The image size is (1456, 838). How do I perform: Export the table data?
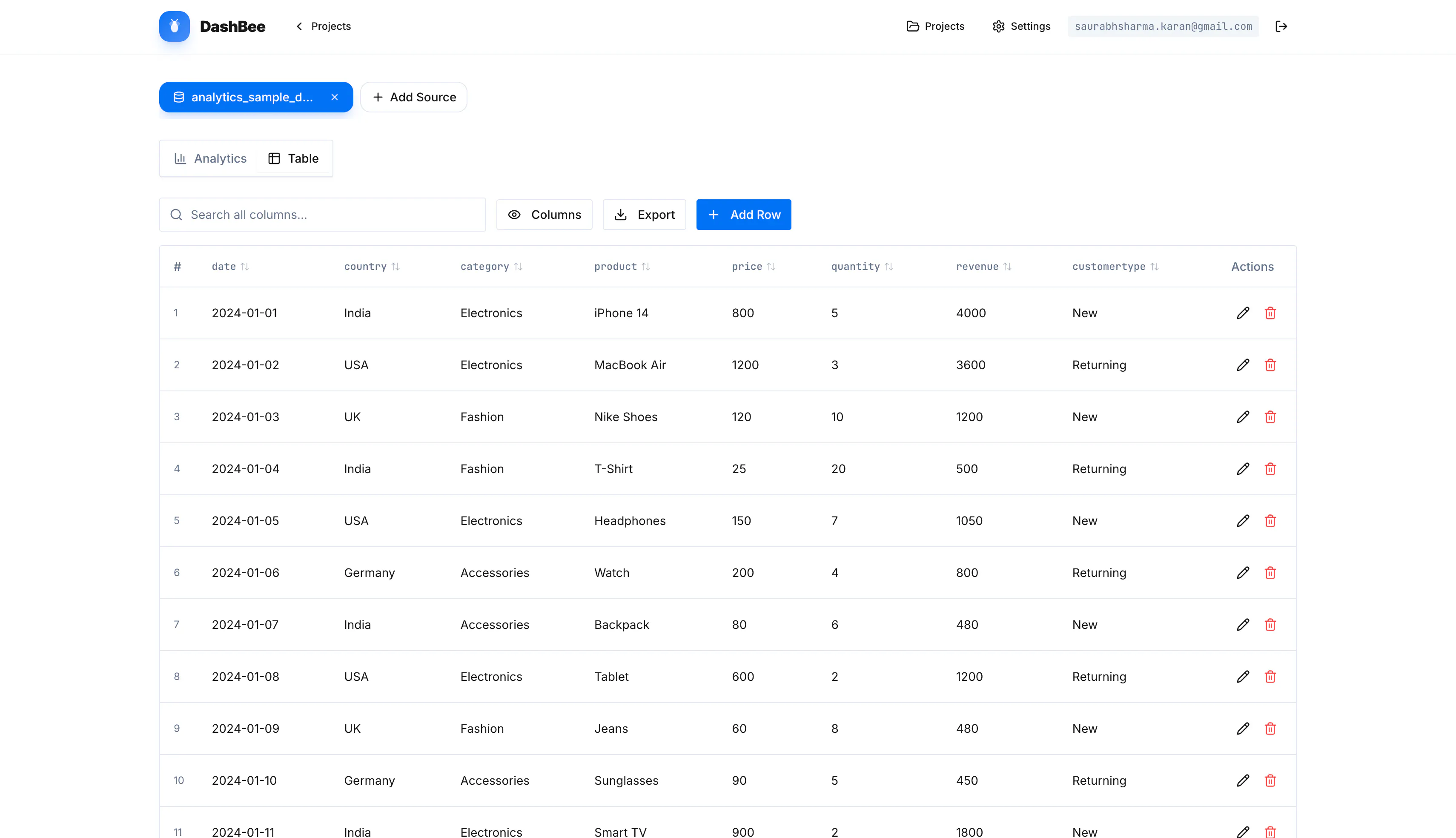point(644,215)
